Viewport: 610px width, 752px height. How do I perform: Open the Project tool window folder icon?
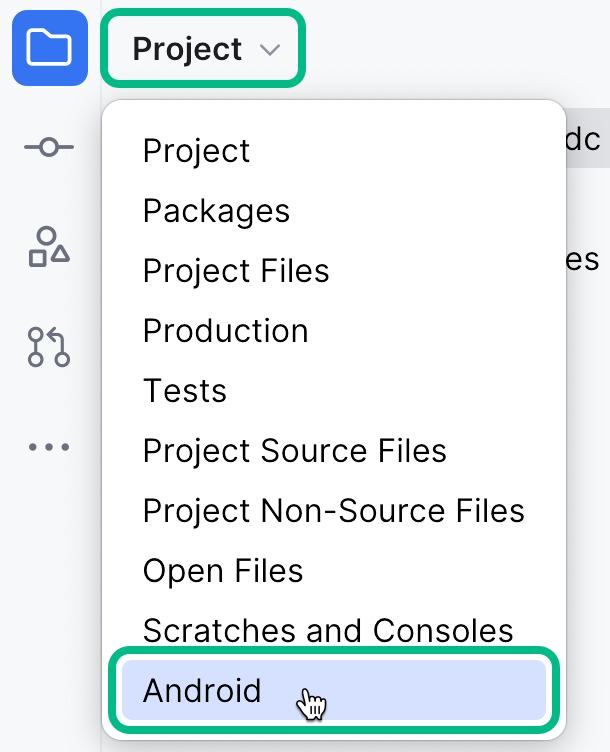pos(49,48)
